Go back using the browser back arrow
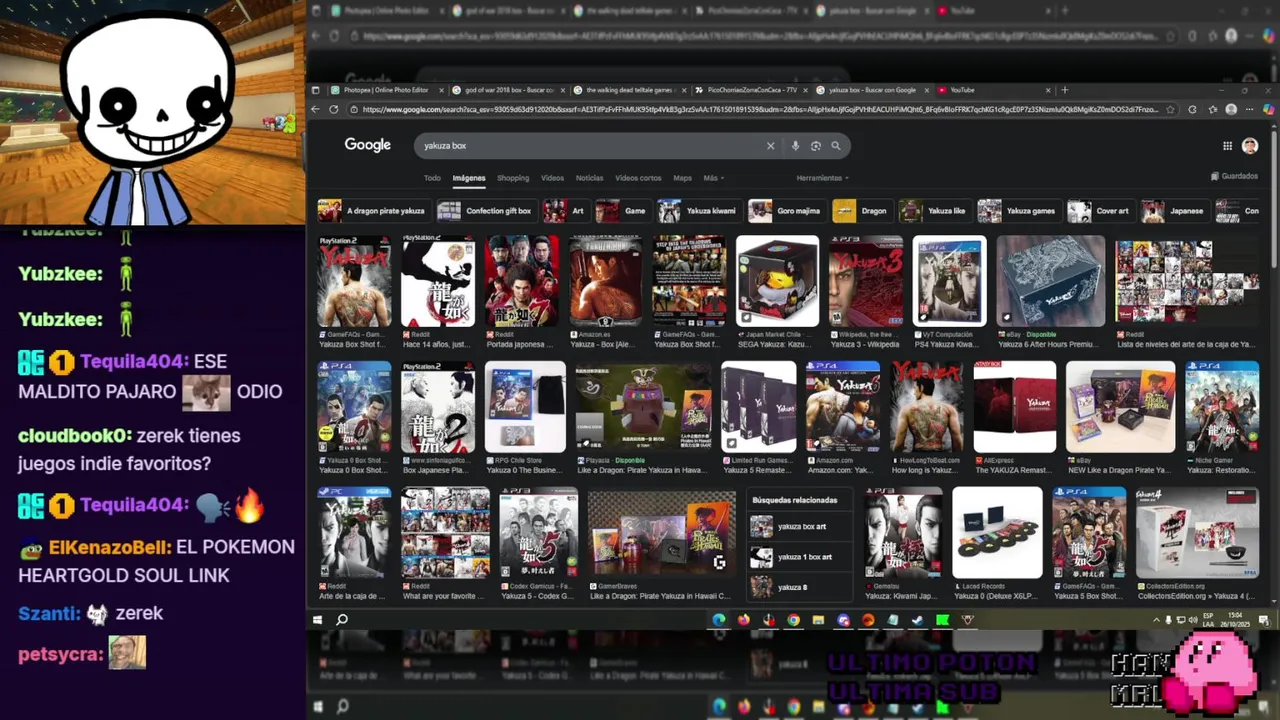This screenshot has height=720, width=1280. 316,109
